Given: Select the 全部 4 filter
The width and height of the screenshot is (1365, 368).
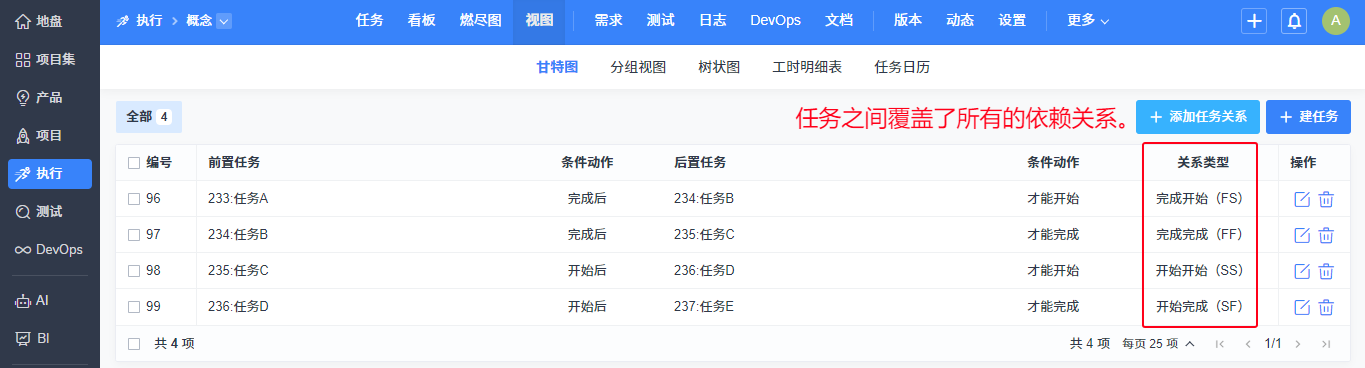Looking at the screenshot, I should (149, 117).
